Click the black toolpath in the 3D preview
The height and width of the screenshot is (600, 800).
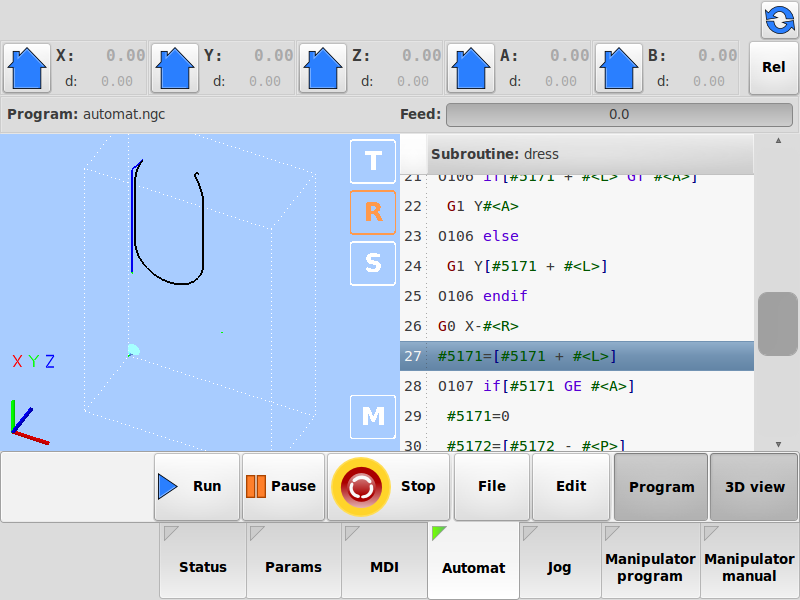[203, 235]
